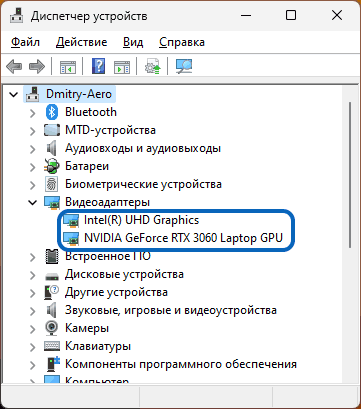Image resolution: width=361 pixels, height=409 pixels.
Task: Select NVIDIA GeForce RTX 3060 Laptop GPU text
Action: pyautogui.click(x=183, y=238)
